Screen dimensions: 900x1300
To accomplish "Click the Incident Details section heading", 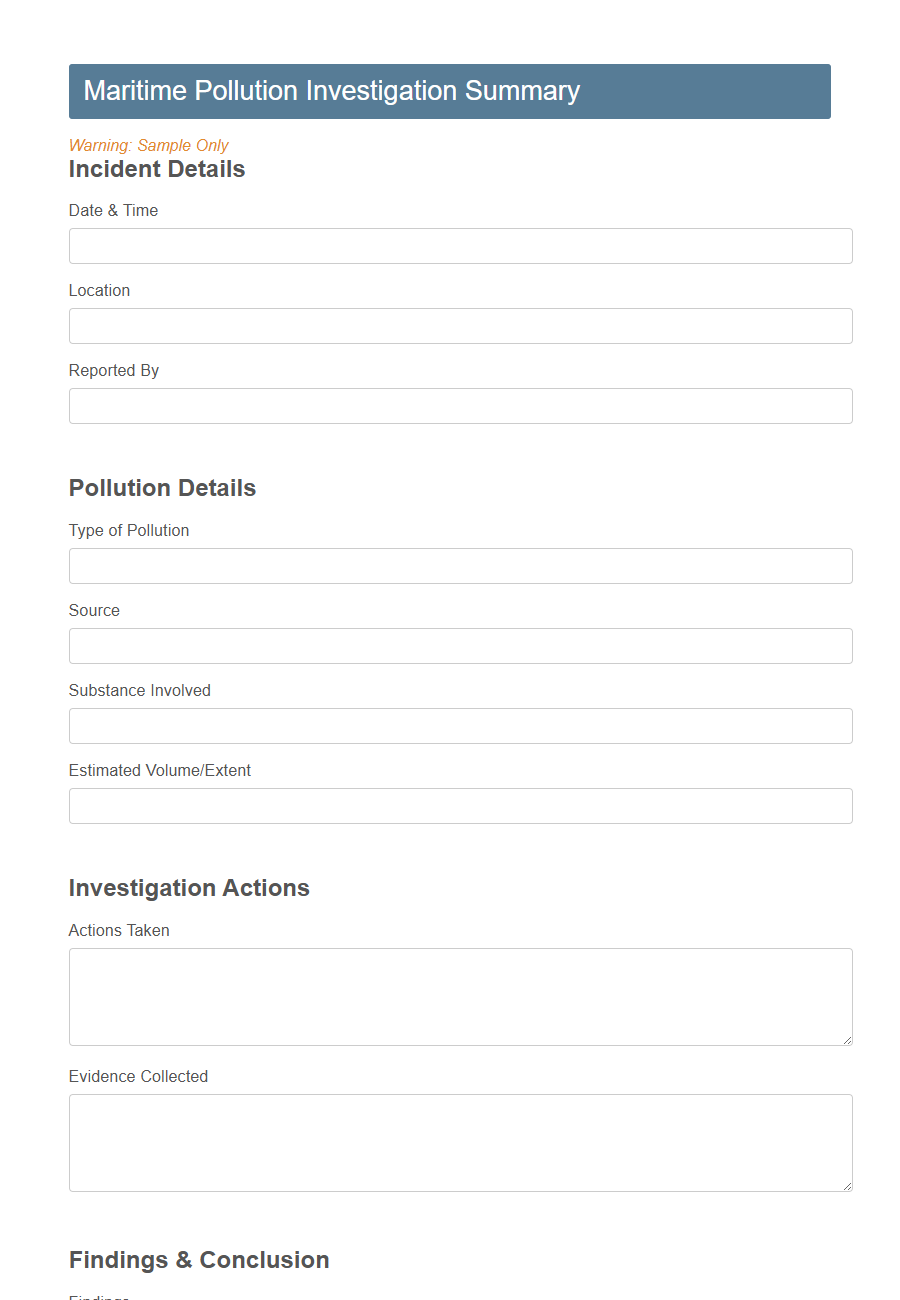I will click(x=156, y=169).
